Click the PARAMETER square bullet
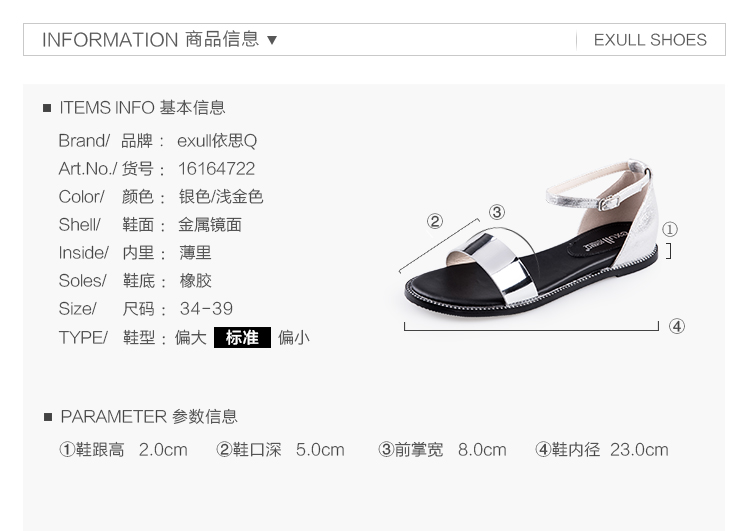 pyautogui.click(x=47, y=417)
